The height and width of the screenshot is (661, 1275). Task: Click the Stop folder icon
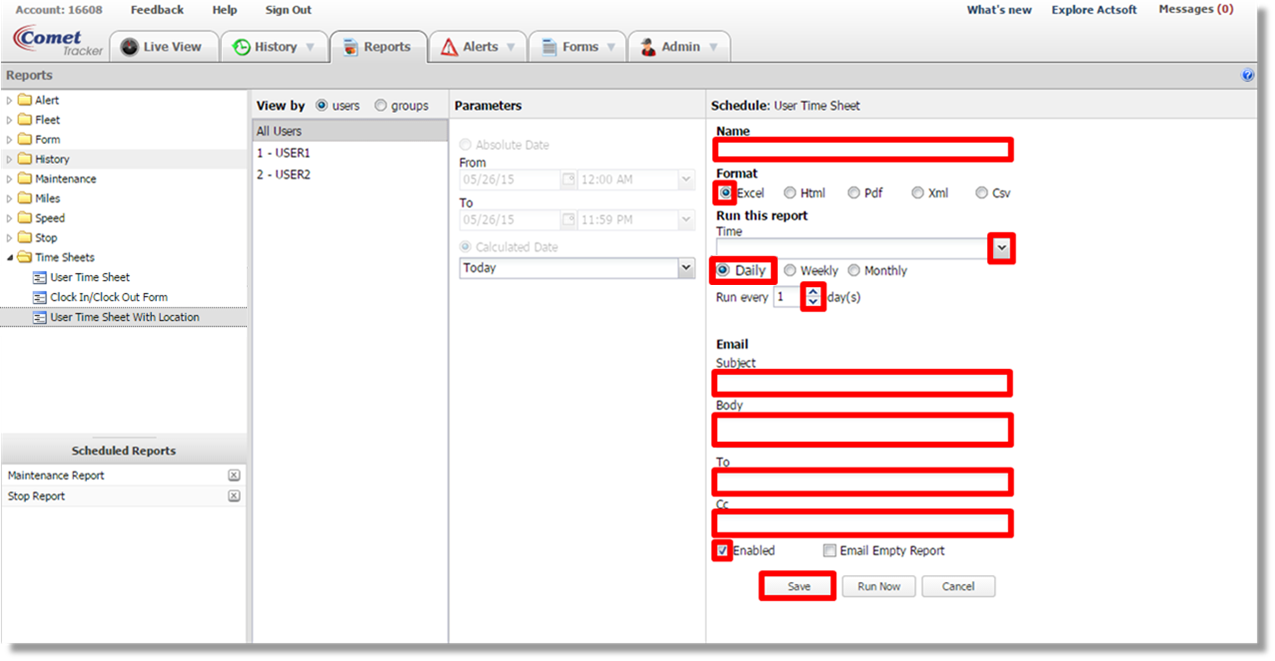pos(25,238)
